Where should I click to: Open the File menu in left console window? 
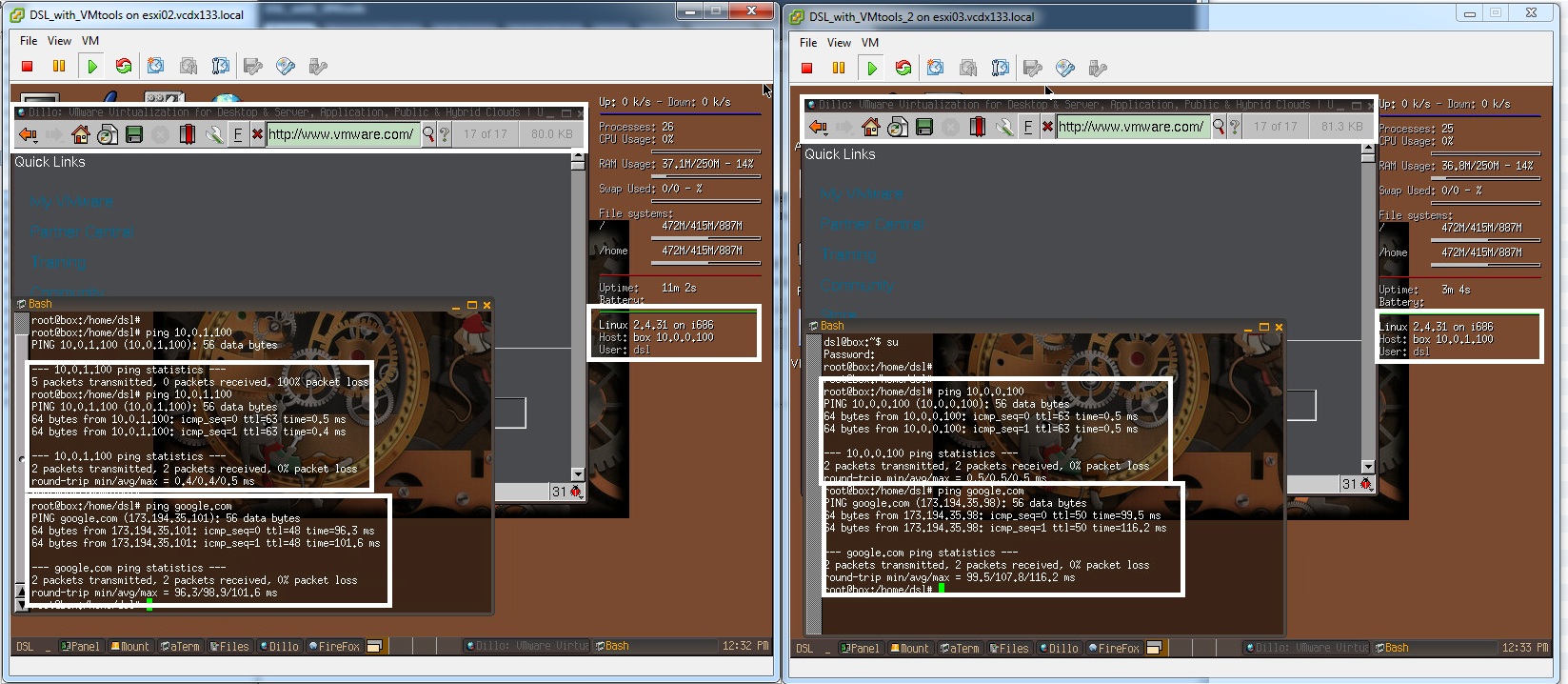pos(29,41)
